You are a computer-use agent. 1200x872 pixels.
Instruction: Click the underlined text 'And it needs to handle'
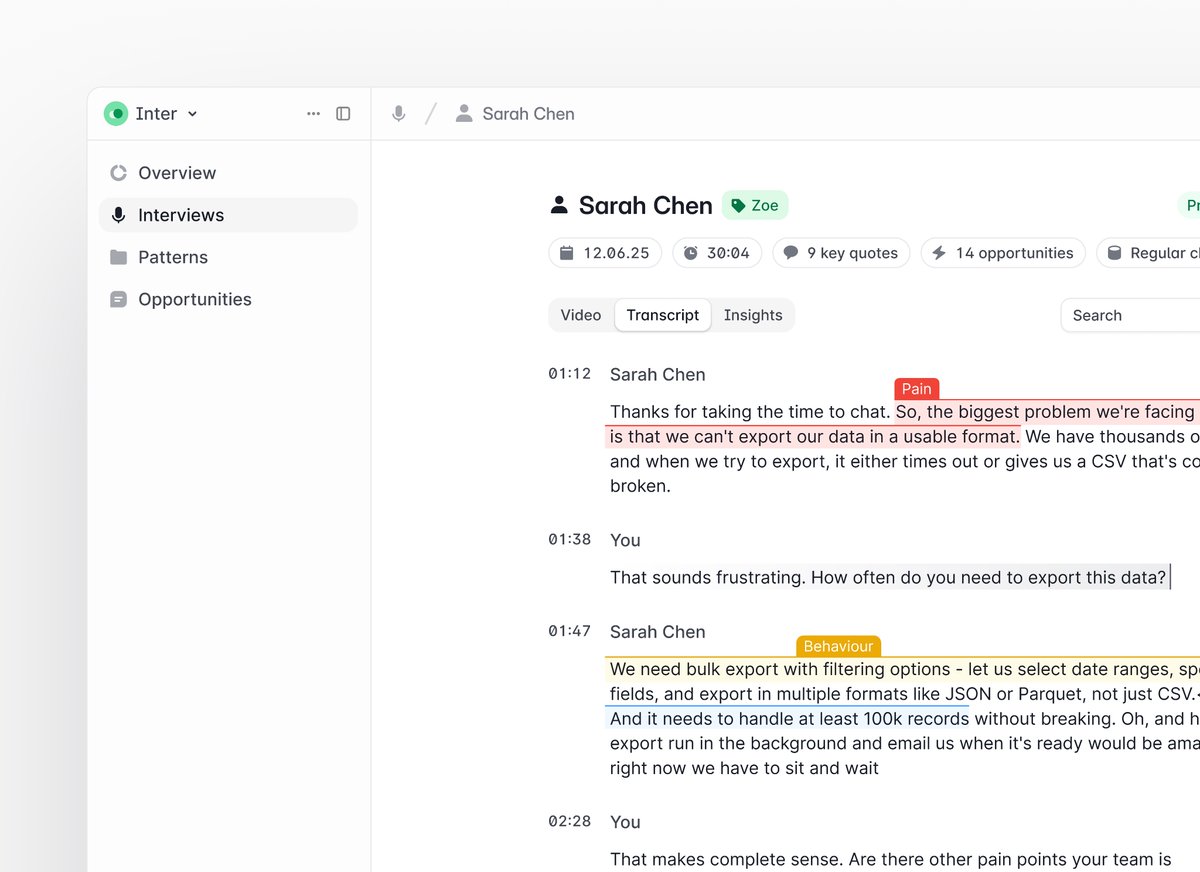699,719
